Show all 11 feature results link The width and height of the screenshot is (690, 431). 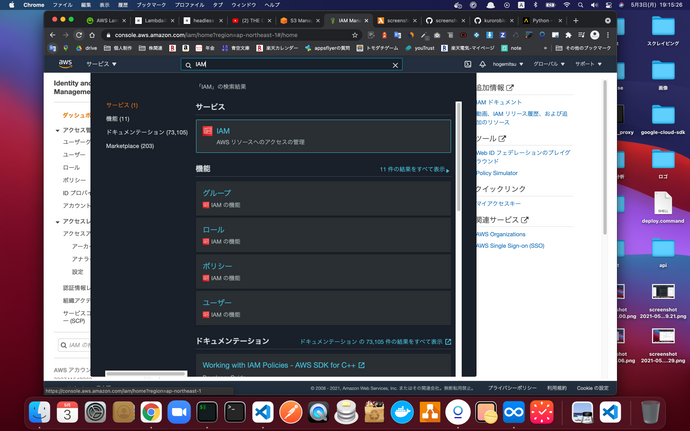(415, 169)
